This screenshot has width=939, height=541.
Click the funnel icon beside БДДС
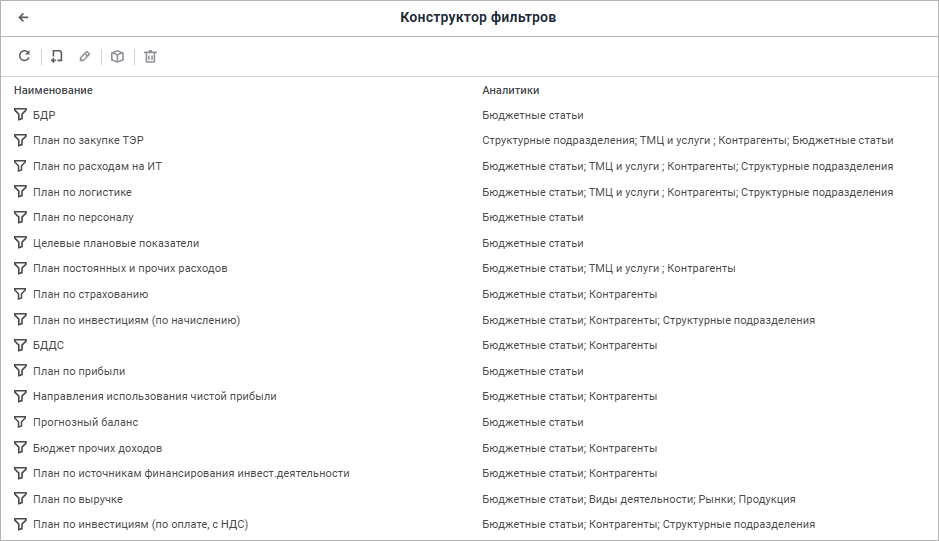coord(20,345)
